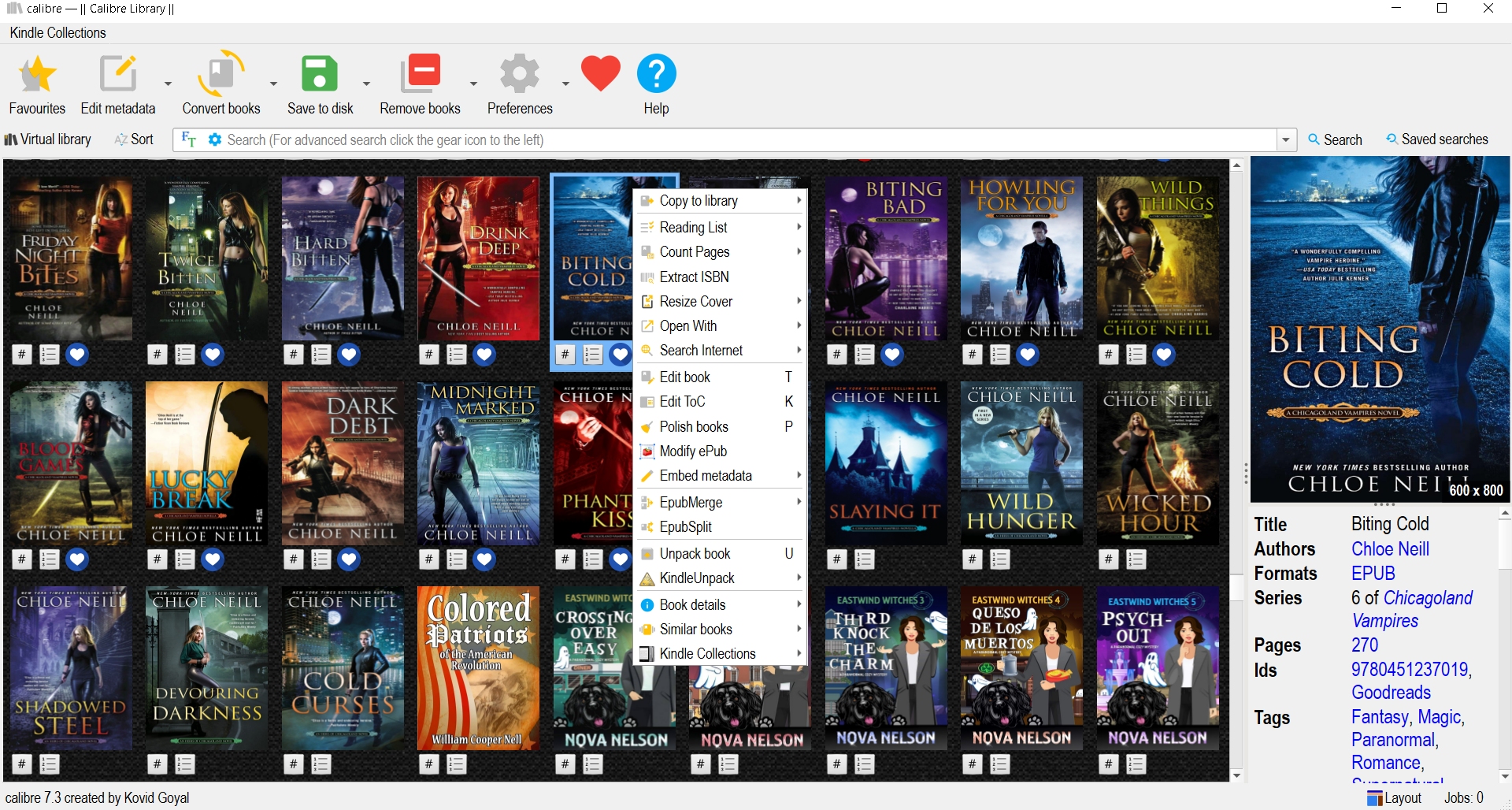Open Saved searches
This screenshot has width=1512, height=810.
[x=1437, y=139]
